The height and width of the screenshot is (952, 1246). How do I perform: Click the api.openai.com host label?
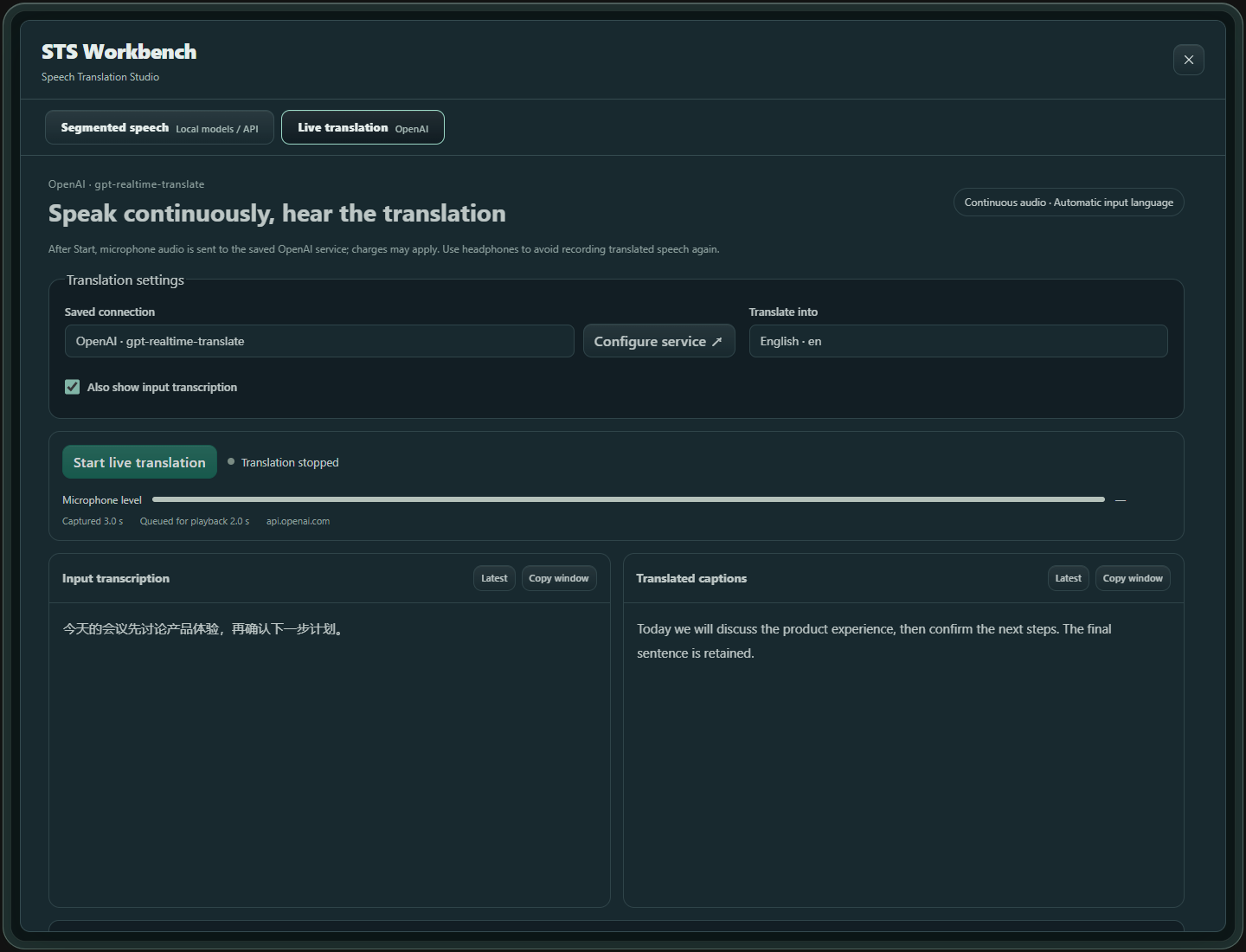tap(298, 521)
